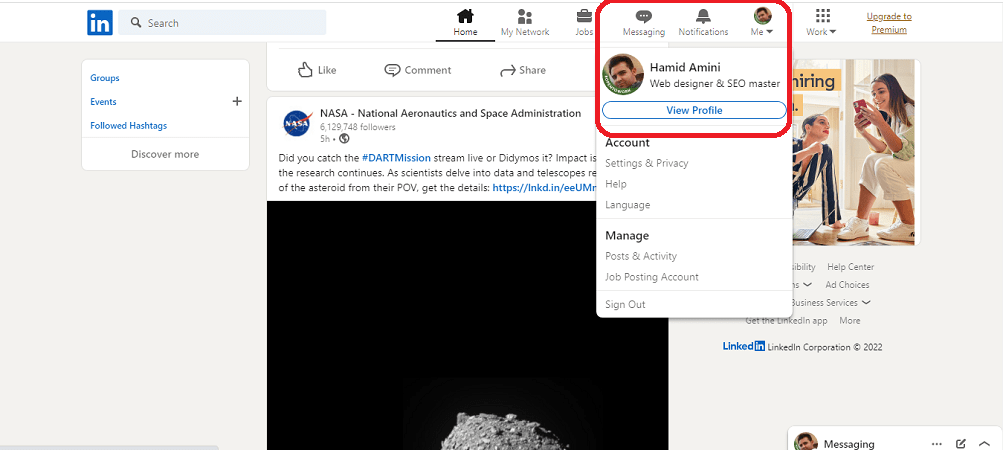Open Settings & Privacy

647,163
